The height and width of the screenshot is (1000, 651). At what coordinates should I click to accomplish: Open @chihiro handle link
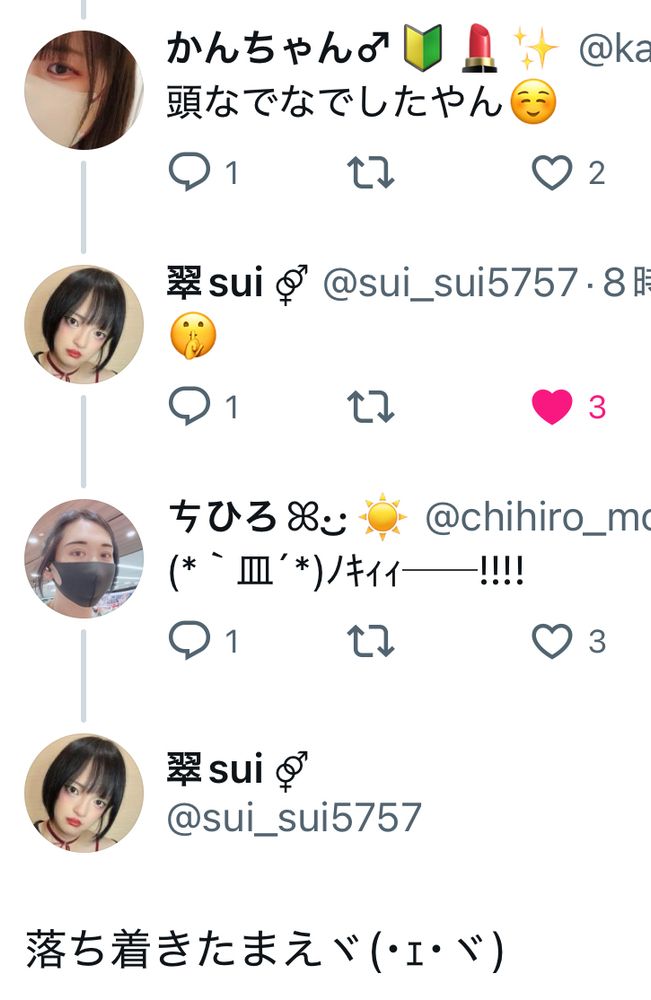coord(538,517)
